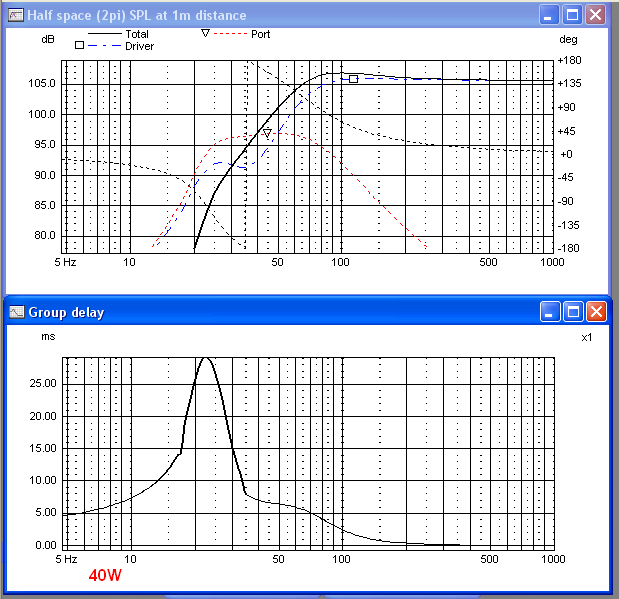
Task: Click the 'ms' unit label in Group delay
Action: click(48, 336)
